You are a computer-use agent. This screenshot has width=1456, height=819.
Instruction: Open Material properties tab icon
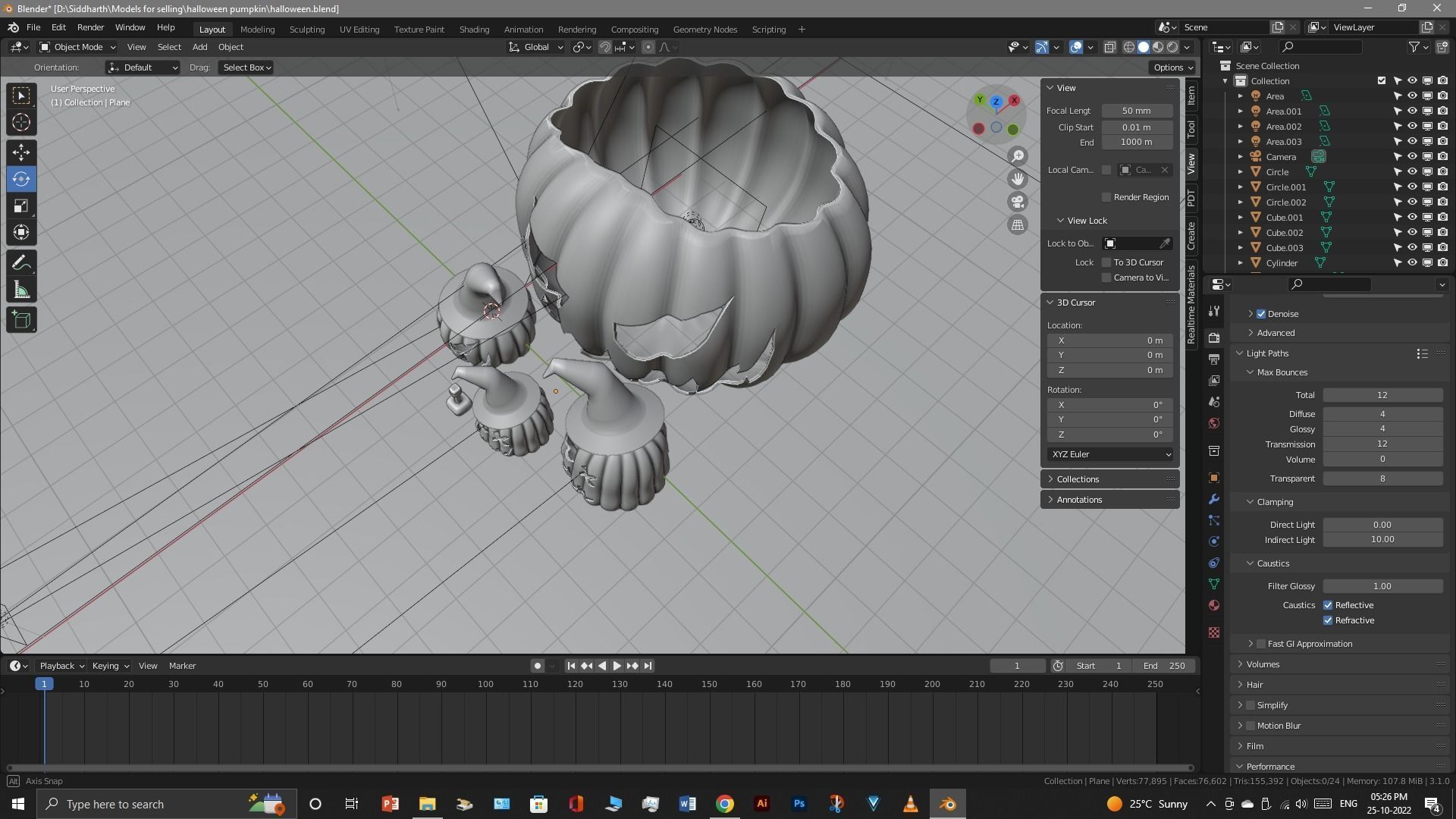tap(1214, 605)
